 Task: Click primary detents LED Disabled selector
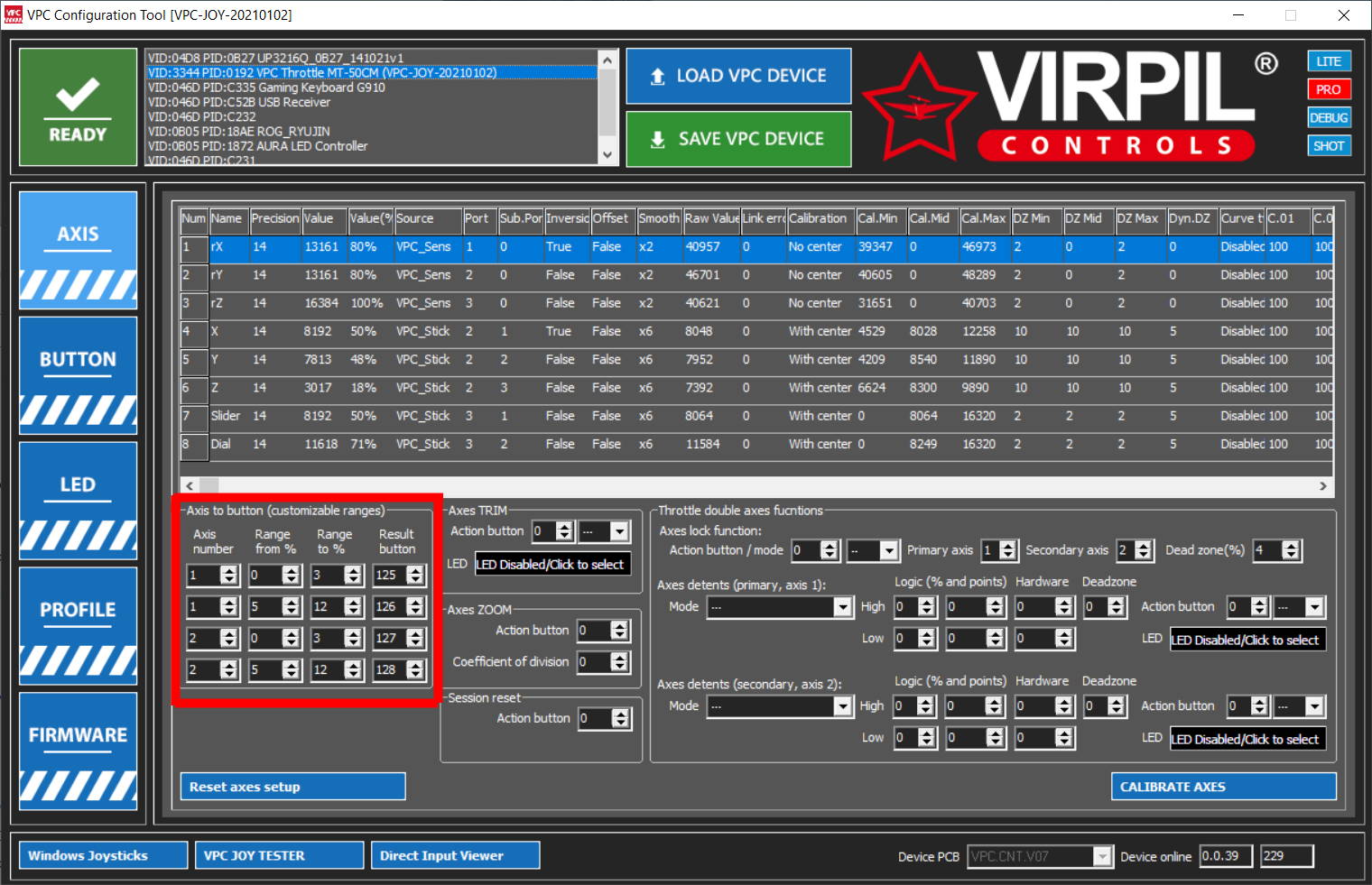pyautogui.click(x=1247, y=640)
